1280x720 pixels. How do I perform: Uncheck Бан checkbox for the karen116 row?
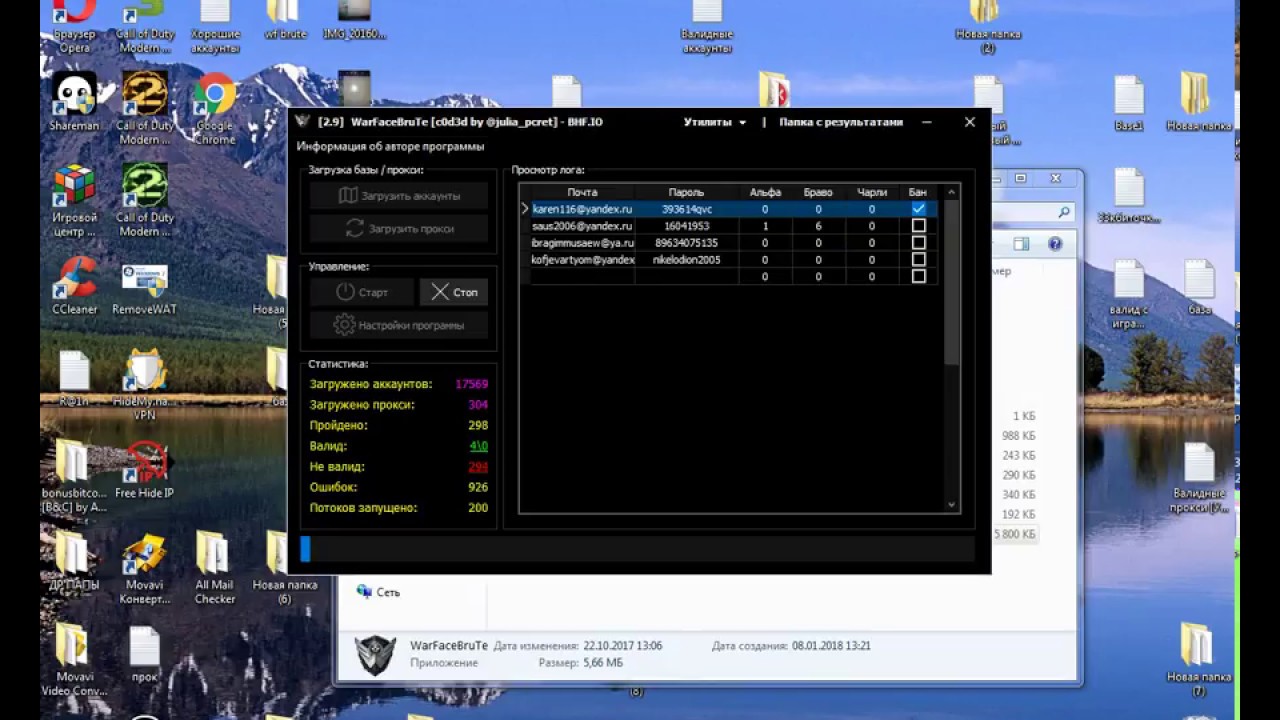[x=918, y=209]
